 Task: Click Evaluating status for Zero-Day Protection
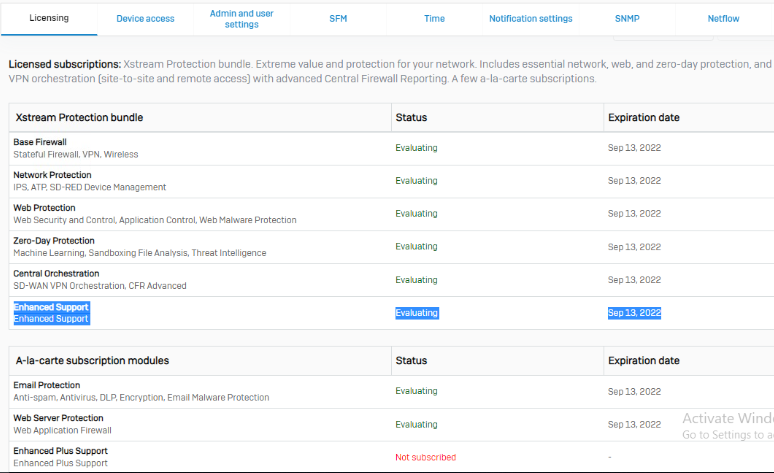coord(416,246)
